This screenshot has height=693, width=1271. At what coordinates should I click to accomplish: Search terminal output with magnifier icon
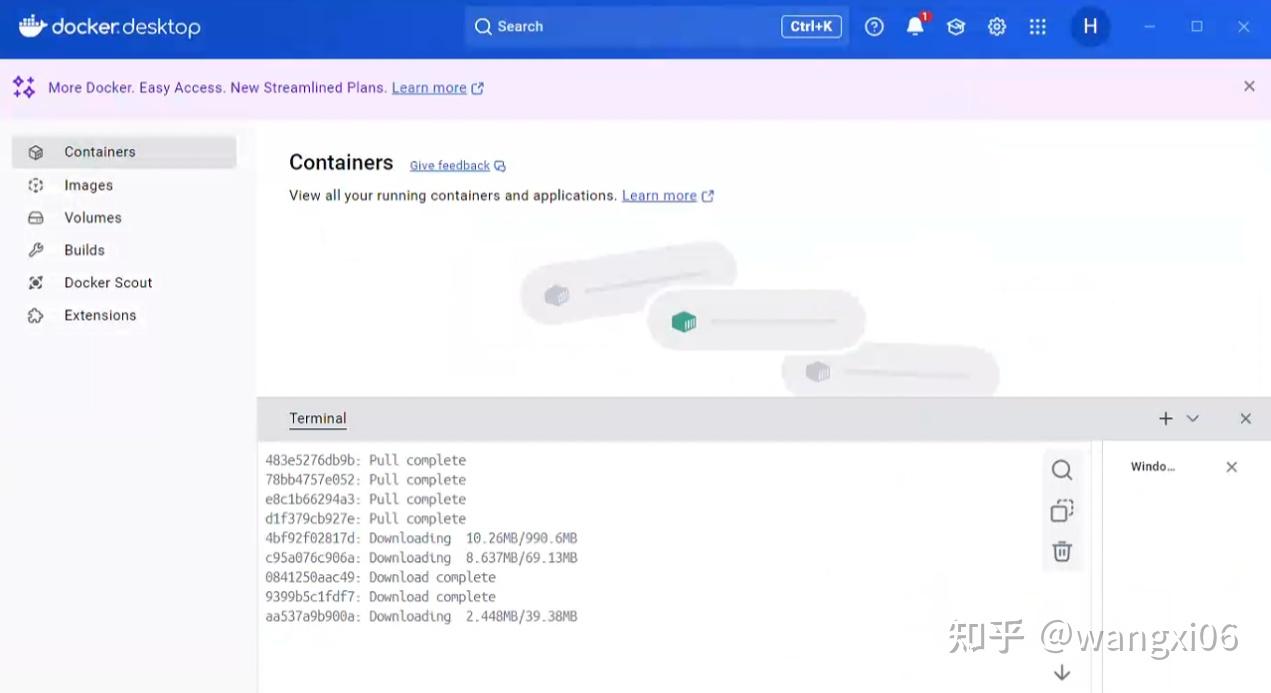[1062, 470]
